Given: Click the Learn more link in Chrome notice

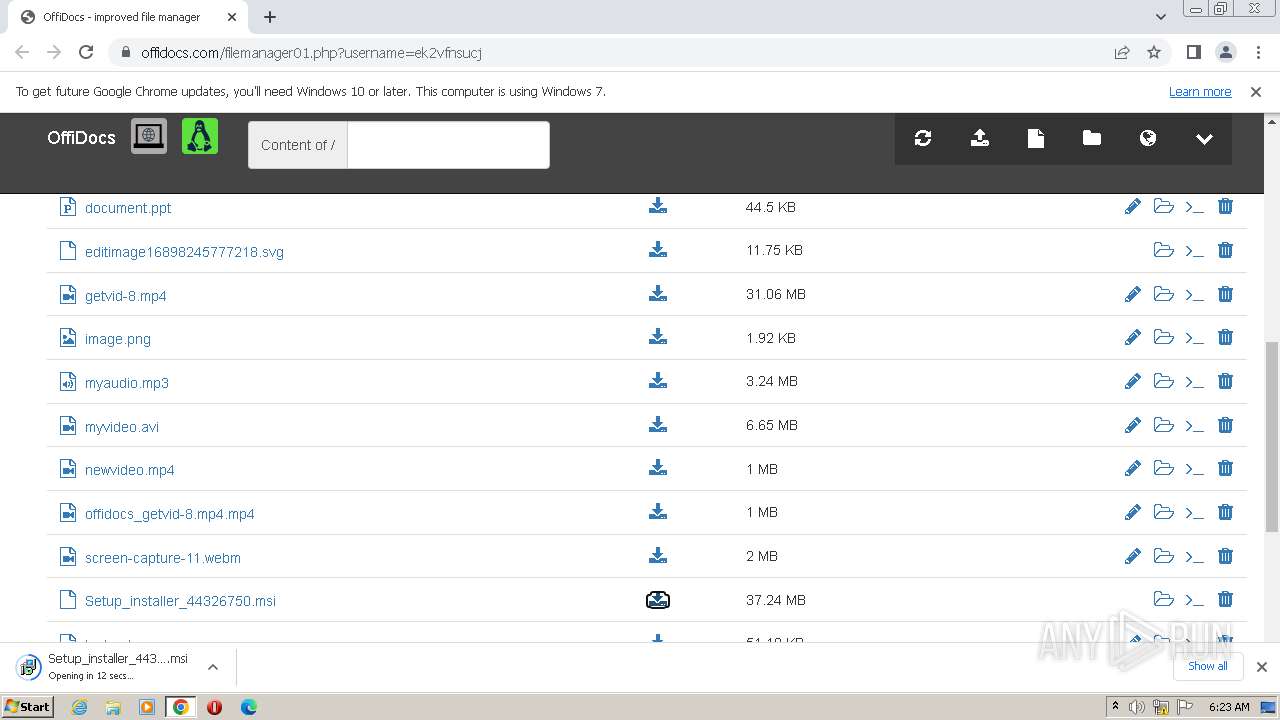Looking at the screenshot, I should click(1200, 91).
